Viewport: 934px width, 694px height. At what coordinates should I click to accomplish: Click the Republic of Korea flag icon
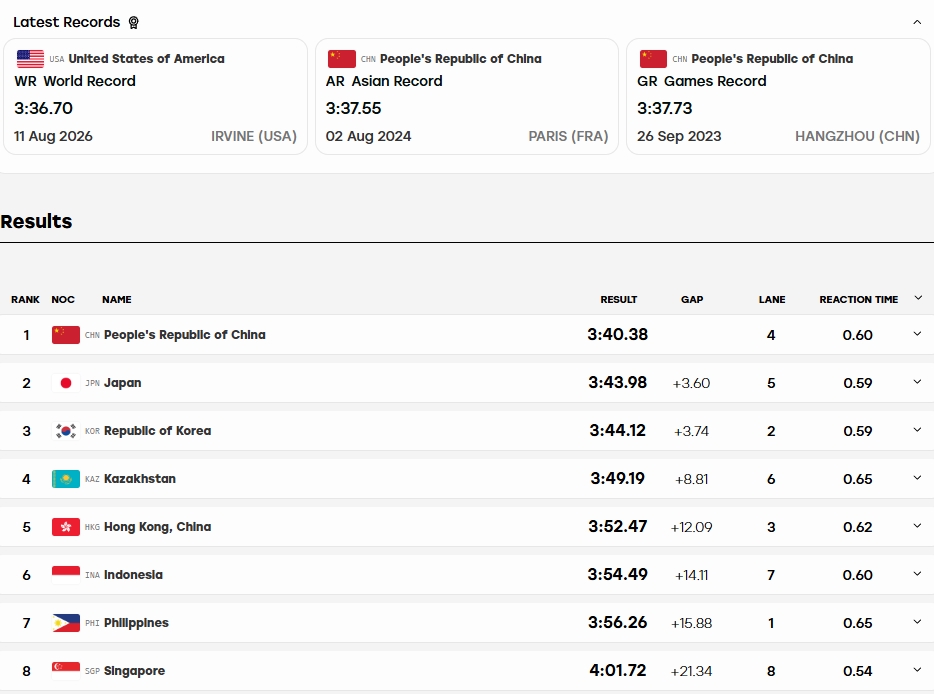[66, 431]
